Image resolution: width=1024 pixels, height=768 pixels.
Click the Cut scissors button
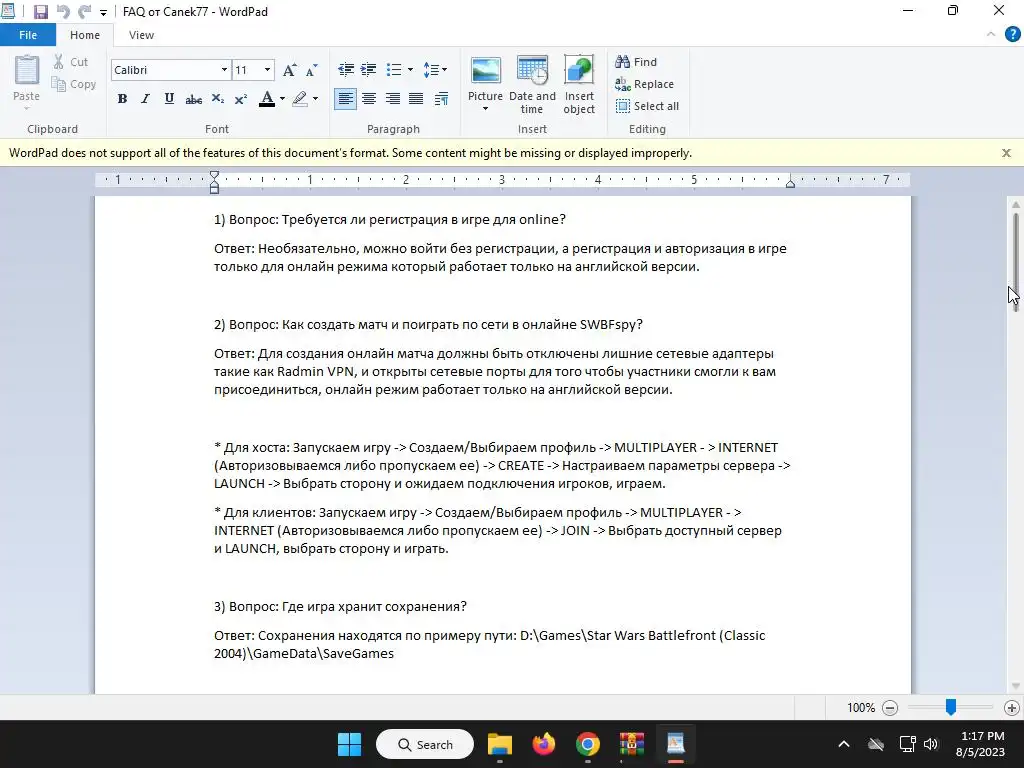coord(71,62)
